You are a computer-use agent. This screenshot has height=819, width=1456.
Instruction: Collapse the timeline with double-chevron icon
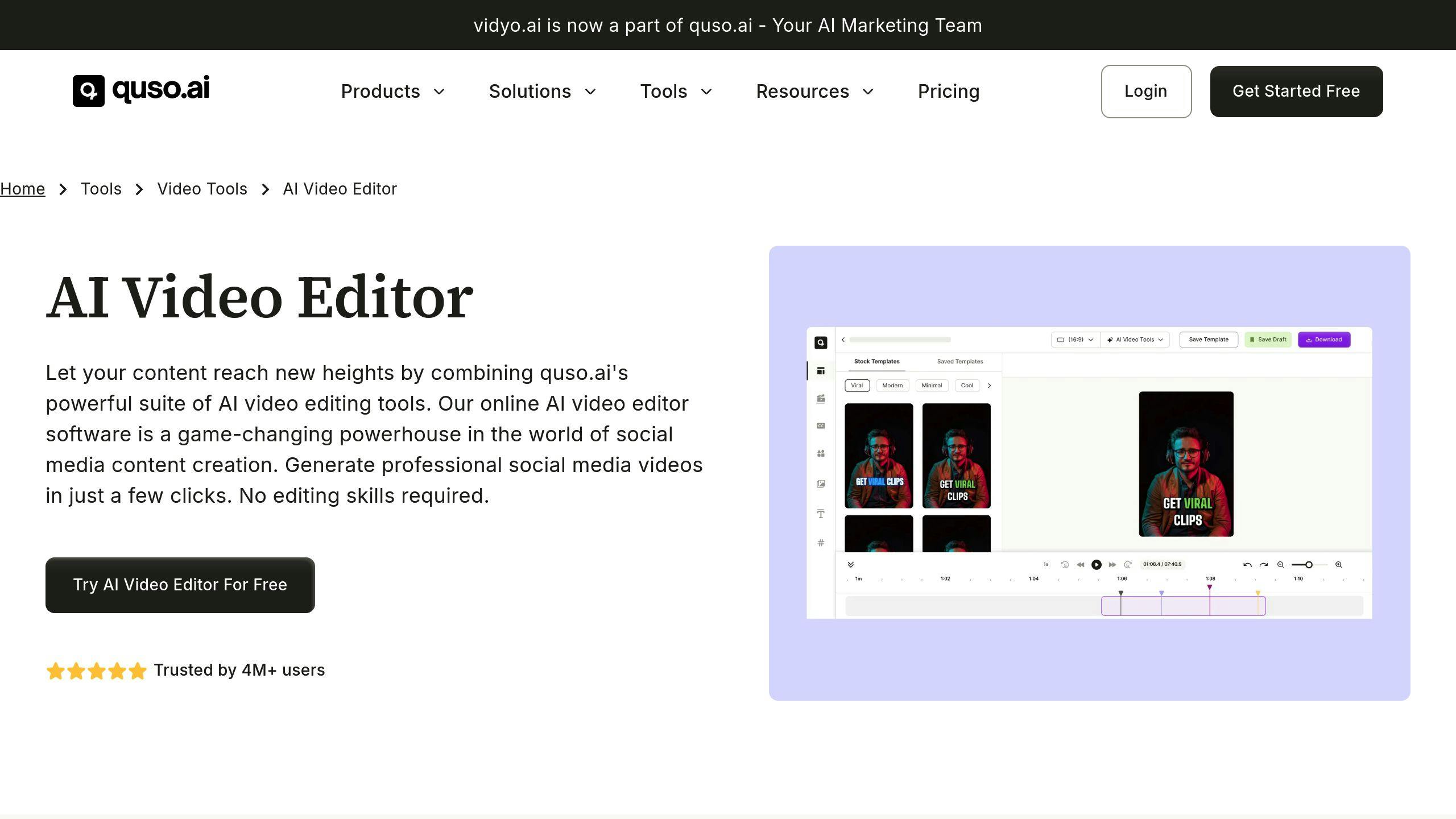[851, 565]
